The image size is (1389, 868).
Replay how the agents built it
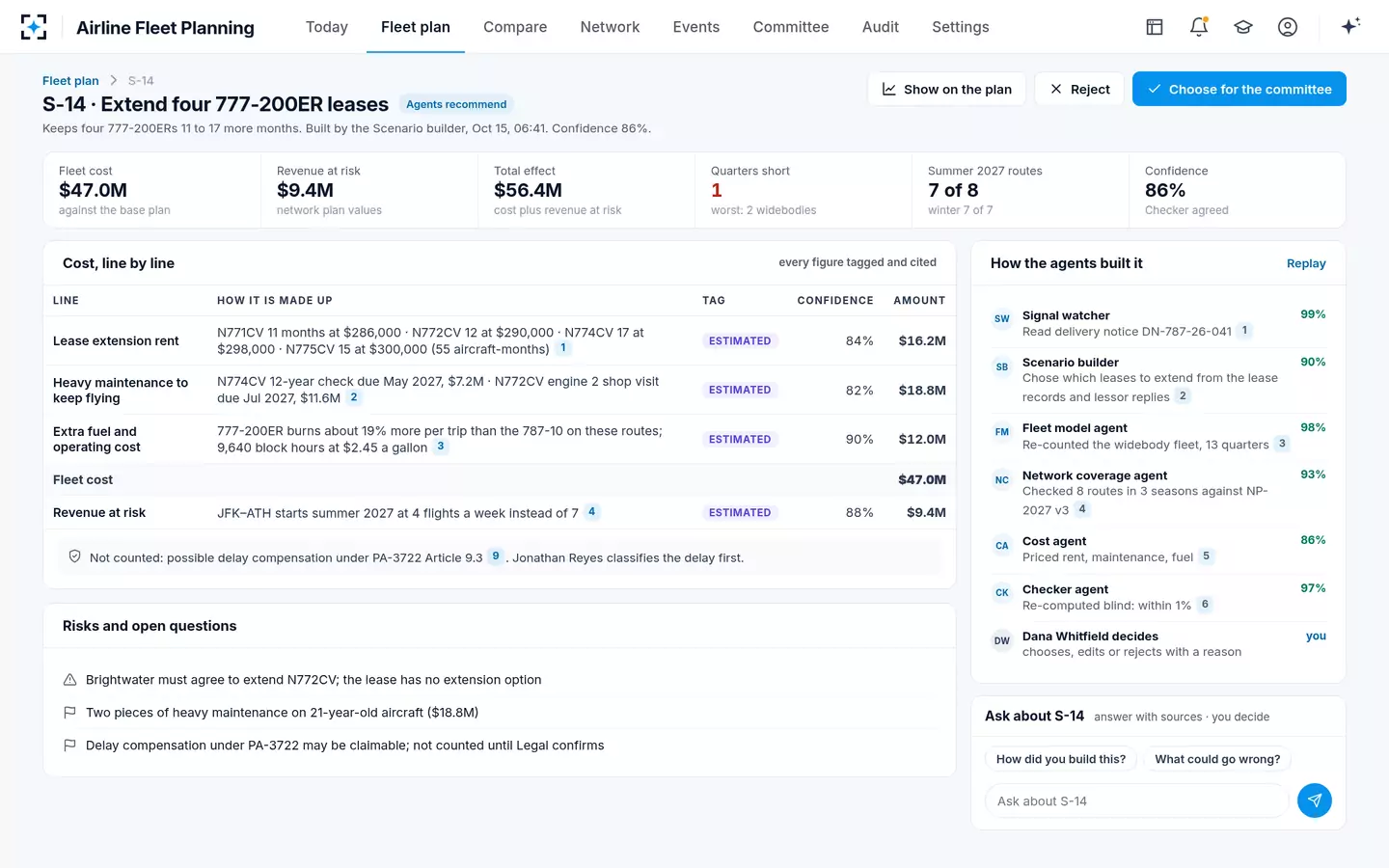[x=1306, y=263]
